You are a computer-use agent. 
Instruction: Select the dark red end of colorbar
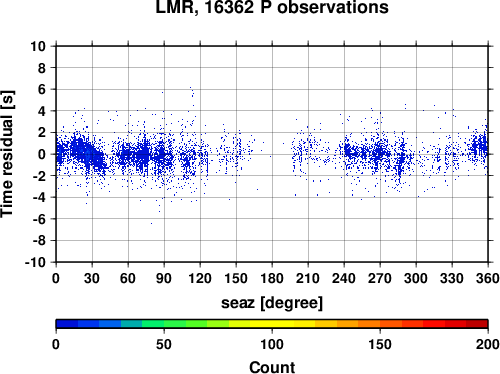click(x=477, y=323)
